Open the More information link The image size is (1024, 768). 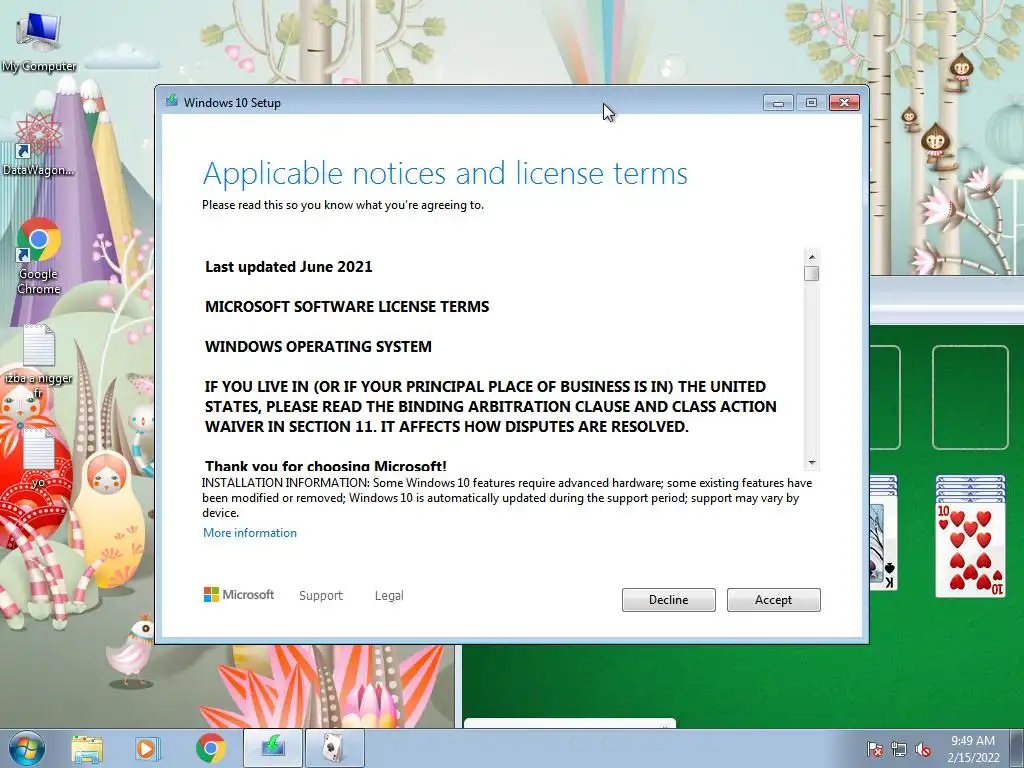point(249,533)
